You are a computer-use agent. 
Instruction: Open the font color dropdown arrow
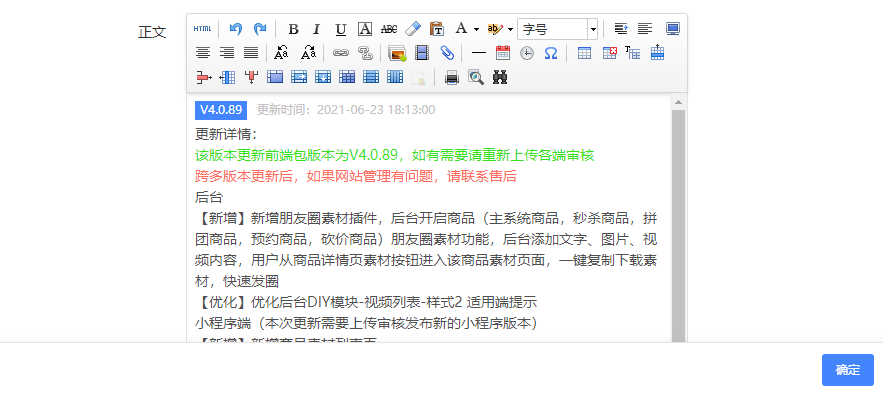(476, 29)
